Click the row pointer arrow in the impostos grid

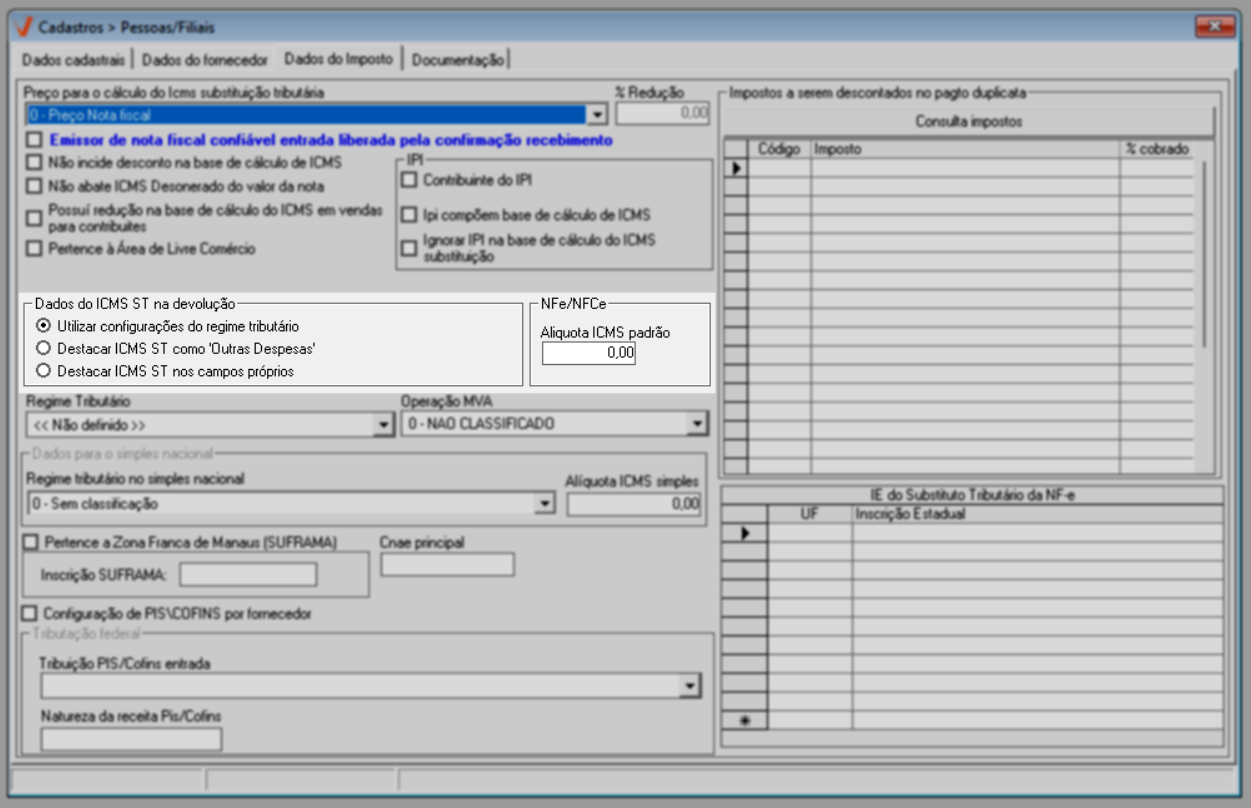tap(736, 168)
